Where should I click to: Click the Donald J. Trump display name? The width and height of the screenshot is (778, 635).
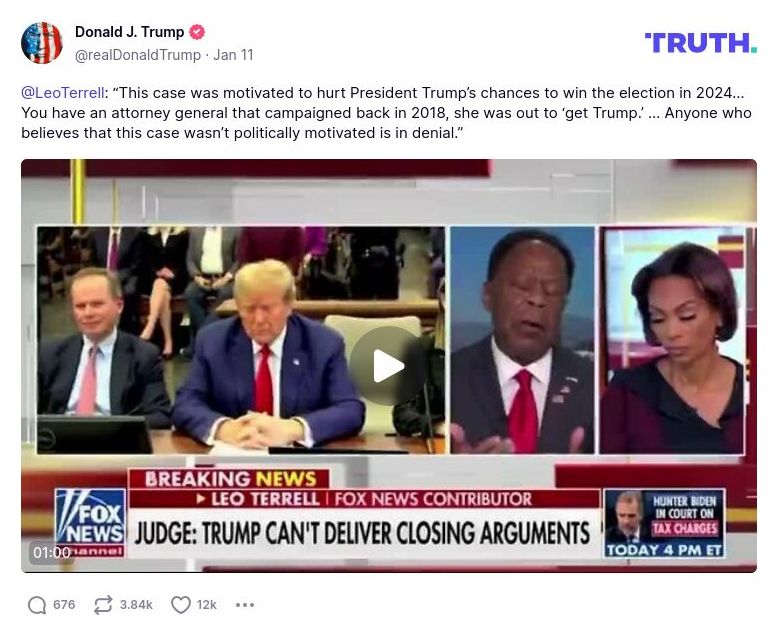130,32
